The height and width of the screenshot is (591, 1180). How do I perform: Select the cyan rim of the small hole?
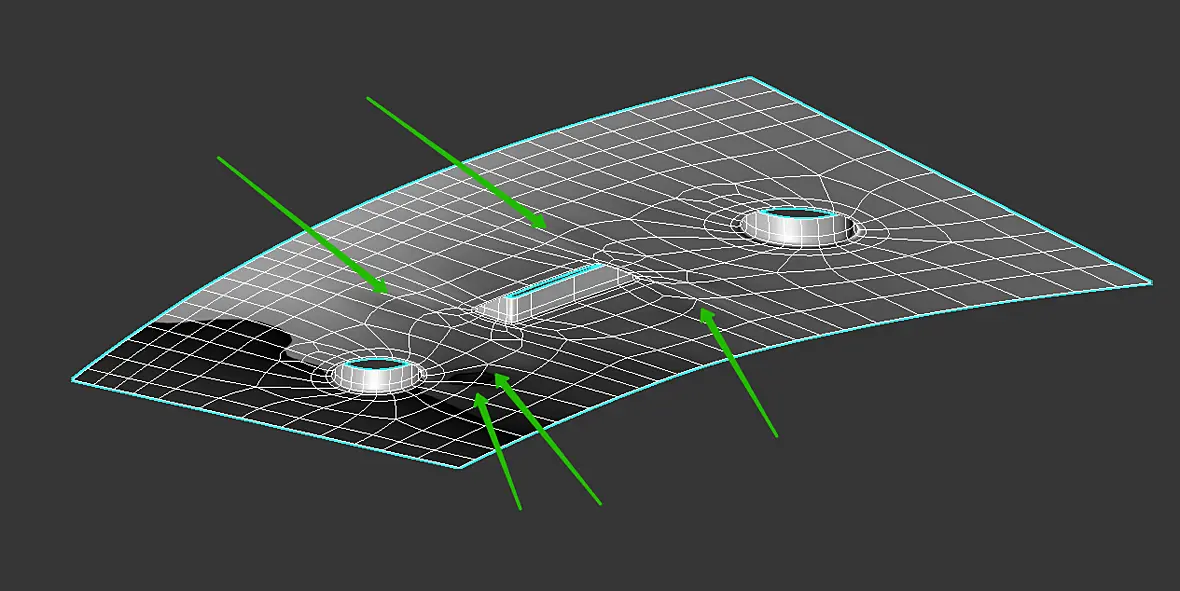tap(373, 363)
